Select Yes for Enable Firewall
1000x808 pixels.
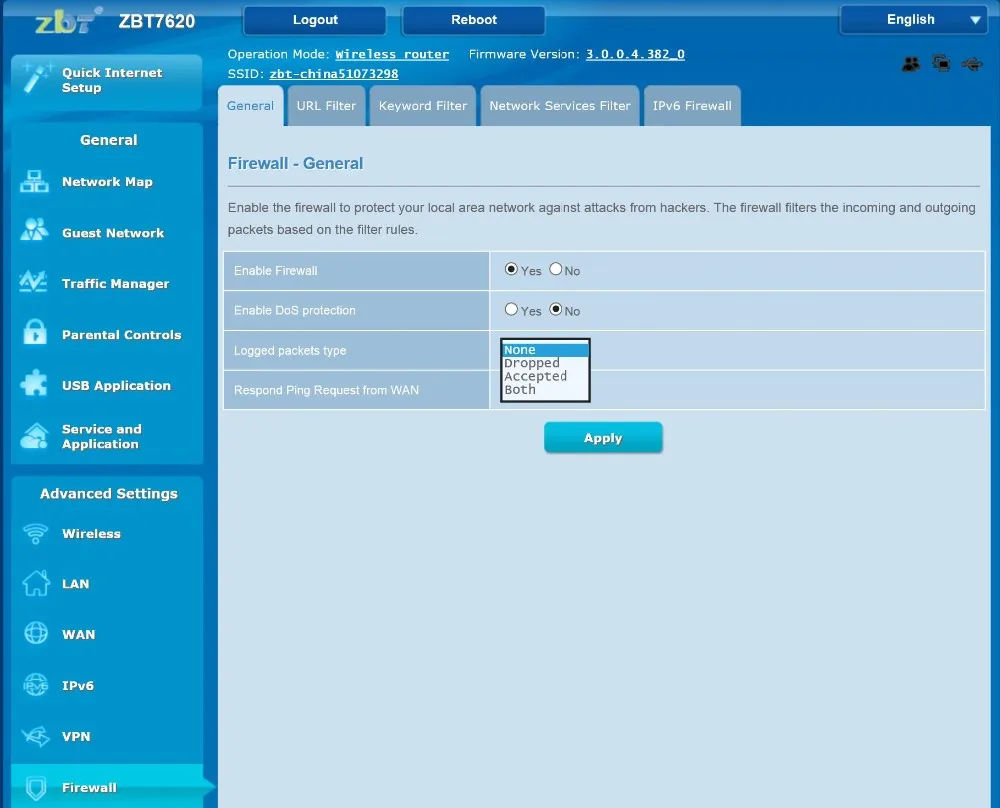pos(511,269)
